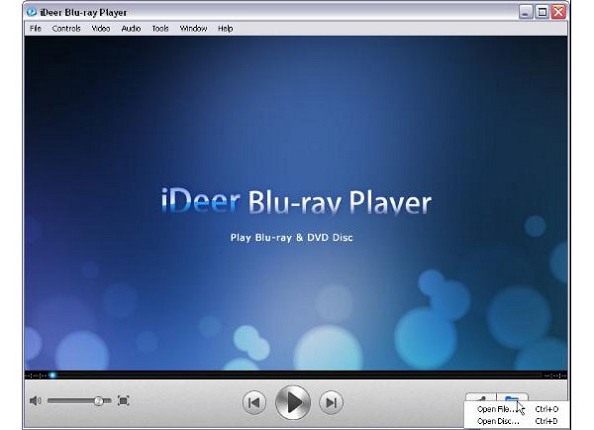The width and height of the screenshot is (594, 430).
Task: Mute audio with the speaker icon
Action: tap(36, 400)
